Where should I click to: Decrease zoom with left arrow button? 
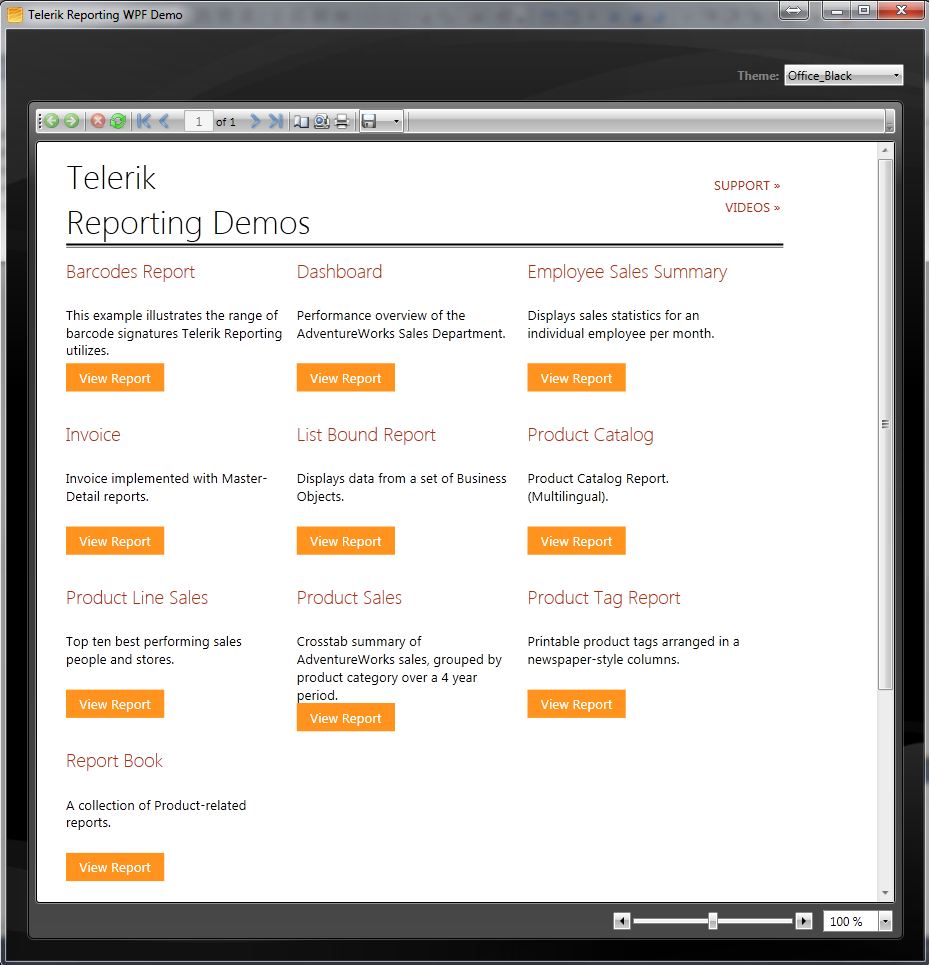click(x=621, y=921)
